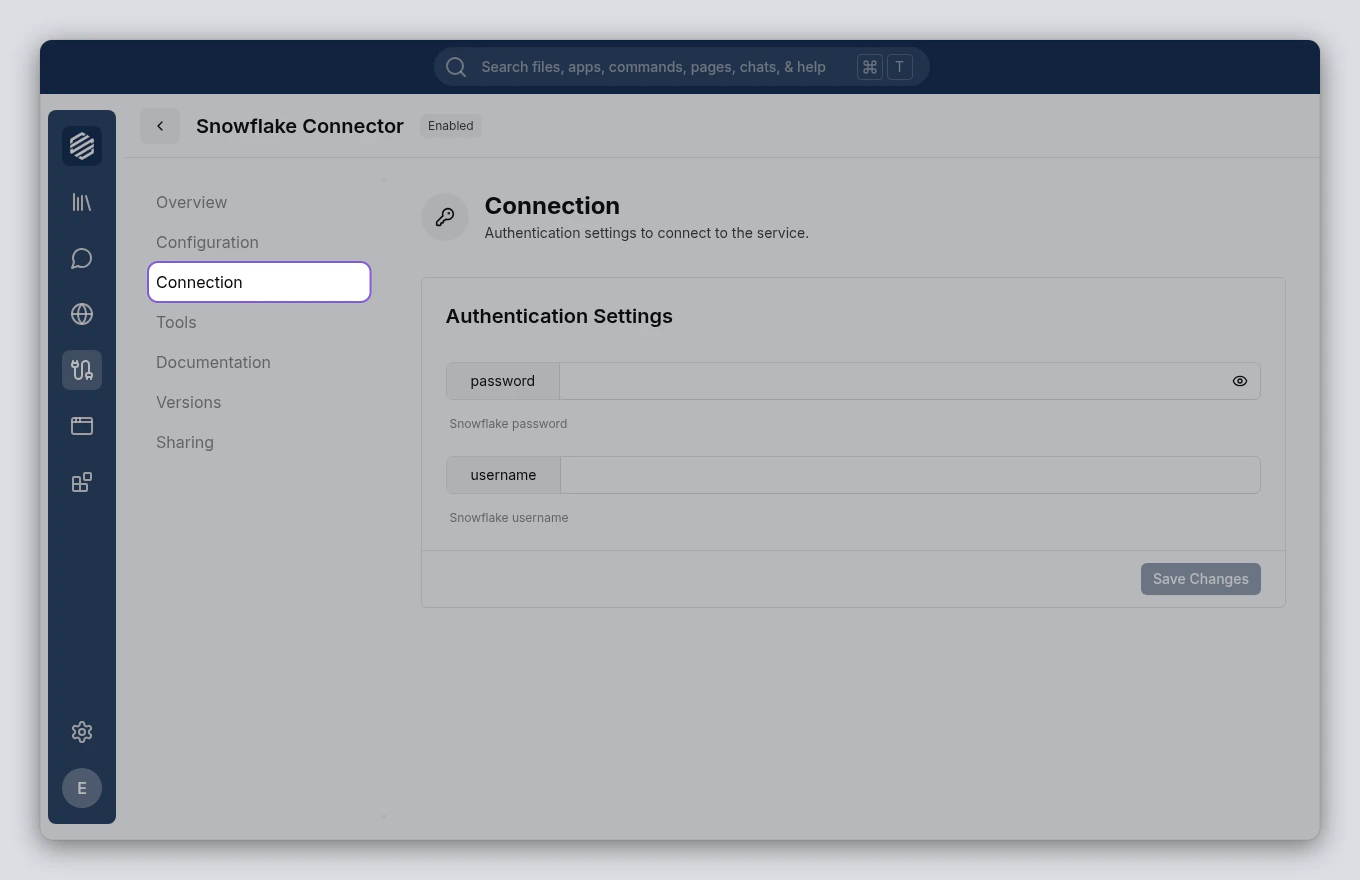This screenshot has width=1360, height=880.
Task: Click the password field label
Action: pyautogui.click(x=503, y=381)
